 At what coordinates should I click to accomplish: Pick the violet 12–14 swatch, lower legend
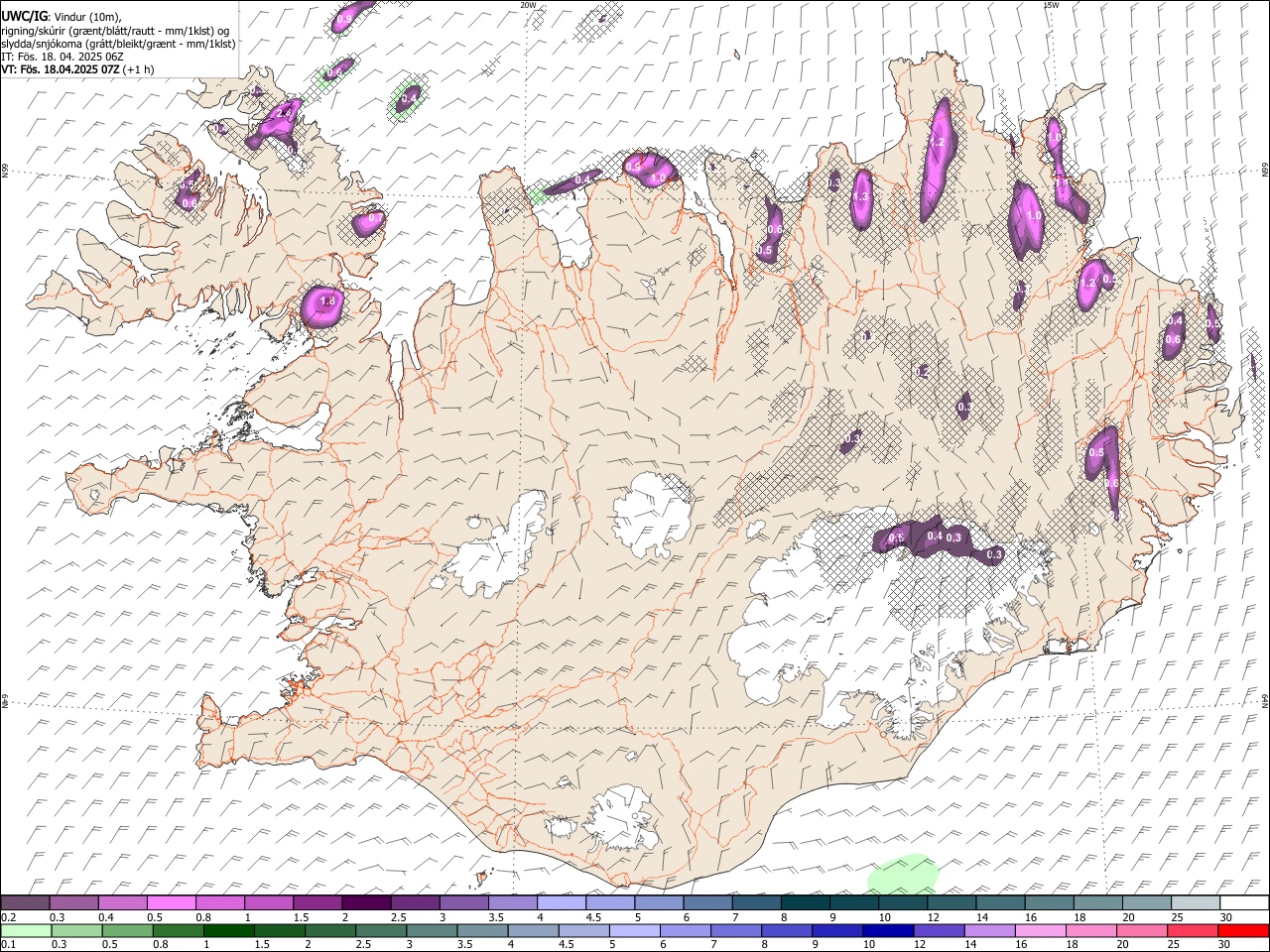point(939,931)
